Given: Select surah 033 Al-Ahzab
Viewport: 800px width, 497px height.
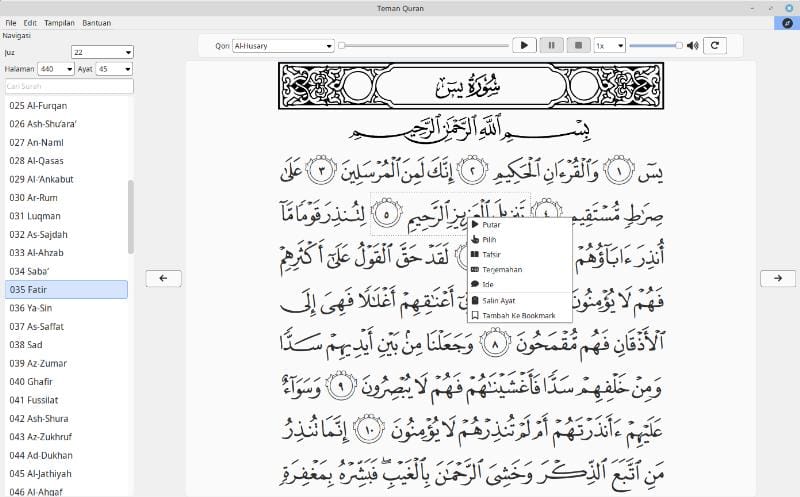Looking at the screenshot, I should [66, 253].
